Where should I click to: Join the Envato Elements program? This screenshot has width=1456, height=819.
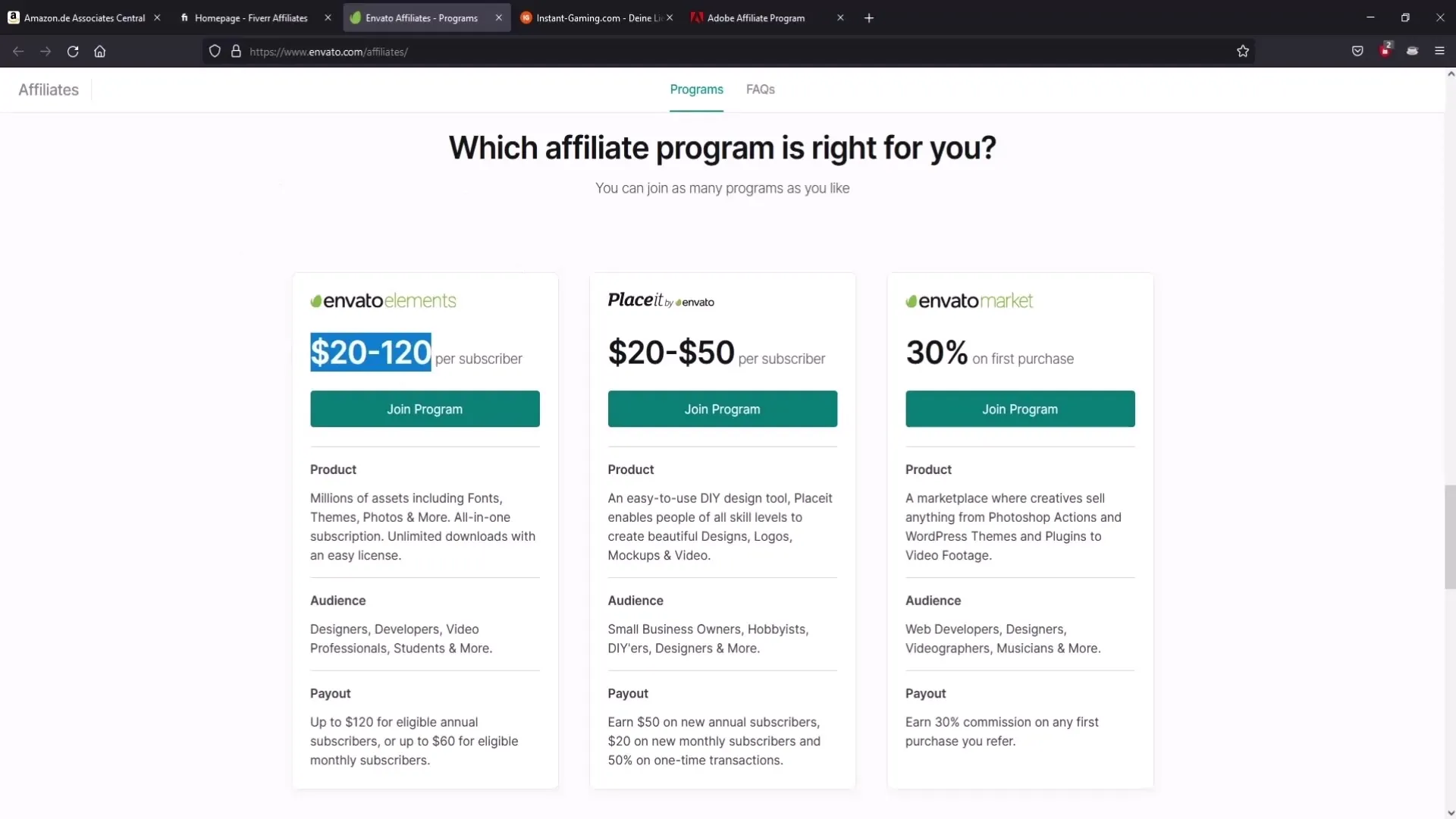pos(424,408)
